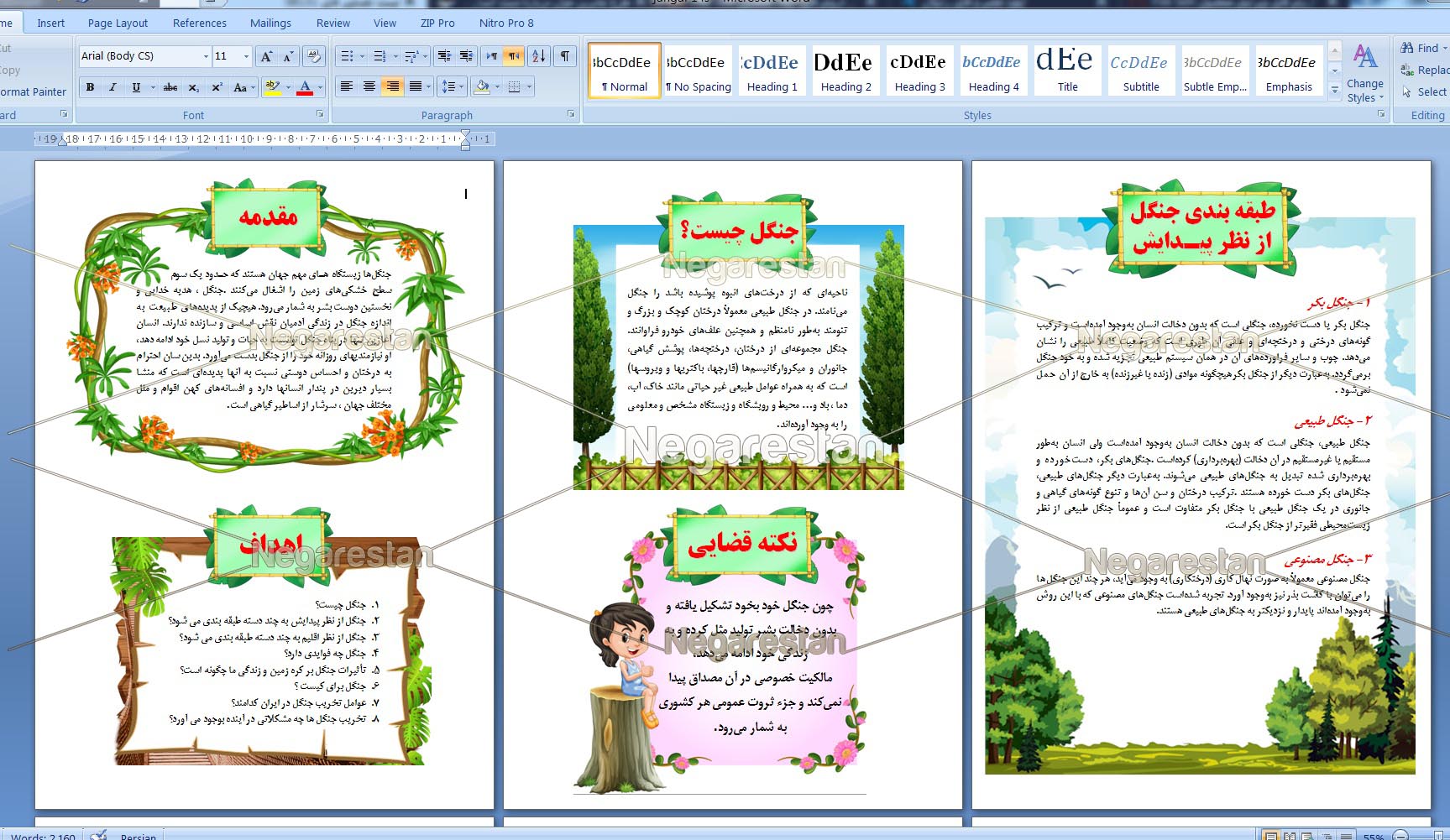Screen dimensions: 1450x840
Task: Increase the paragraph indent
Action: coord(466,56)
